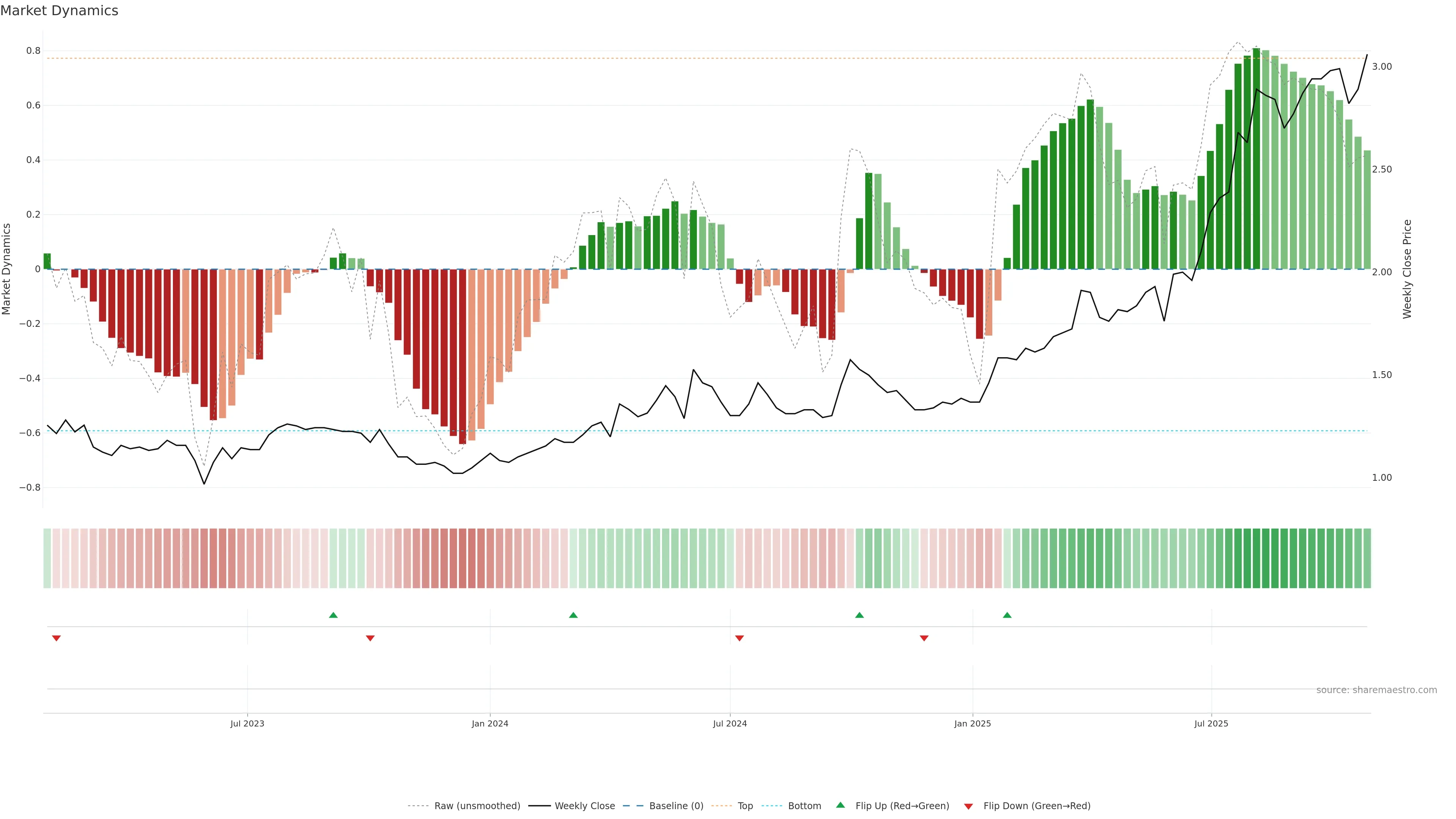Toggle Weekly Close legend entry
This screenshot has height=819, width=1456.
click(x=584, y=806)
